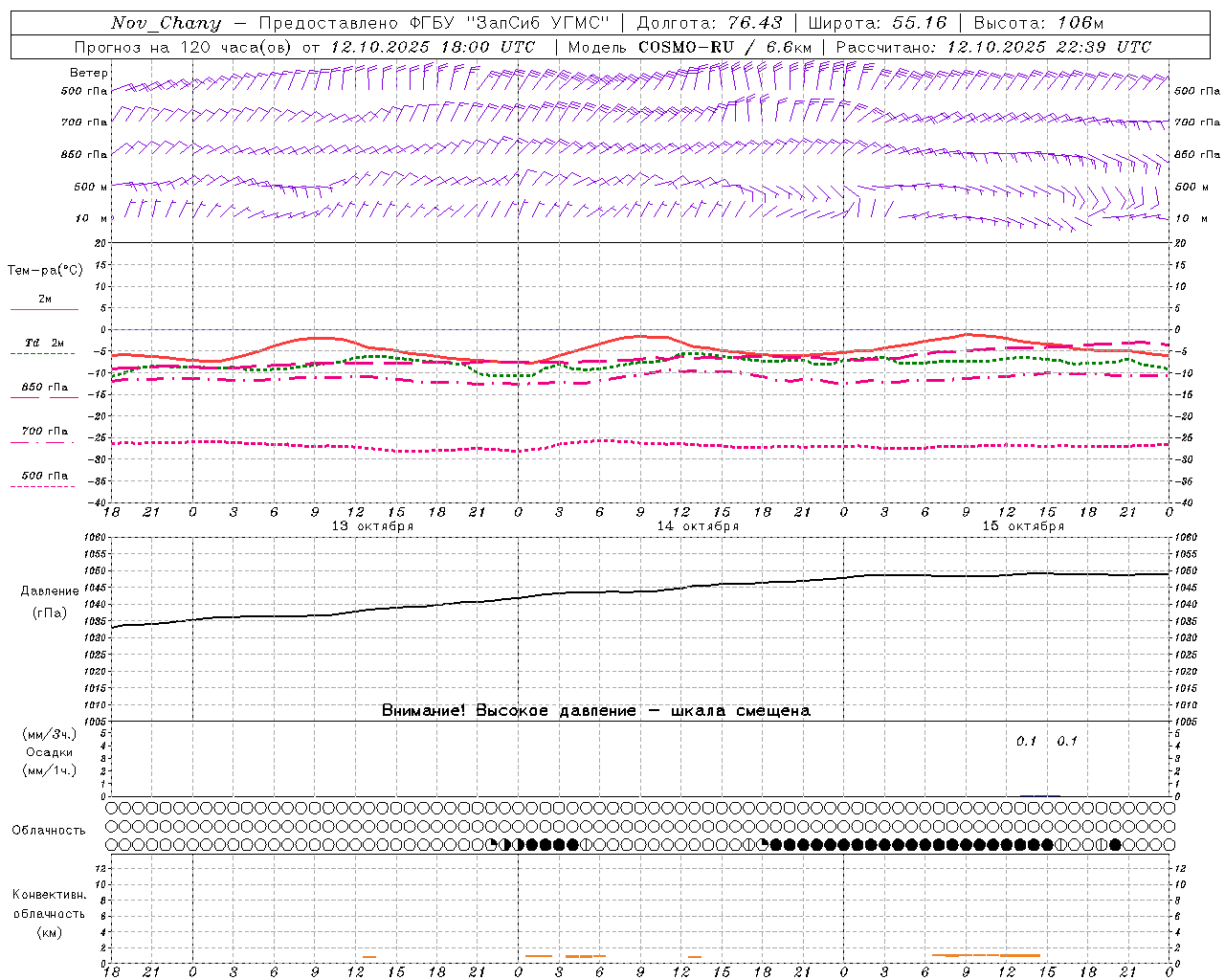Viewport: 1225px width, 980px height.
Task: Click the Давление panel label
Action: pyautogui.click(x=50, y=591)
